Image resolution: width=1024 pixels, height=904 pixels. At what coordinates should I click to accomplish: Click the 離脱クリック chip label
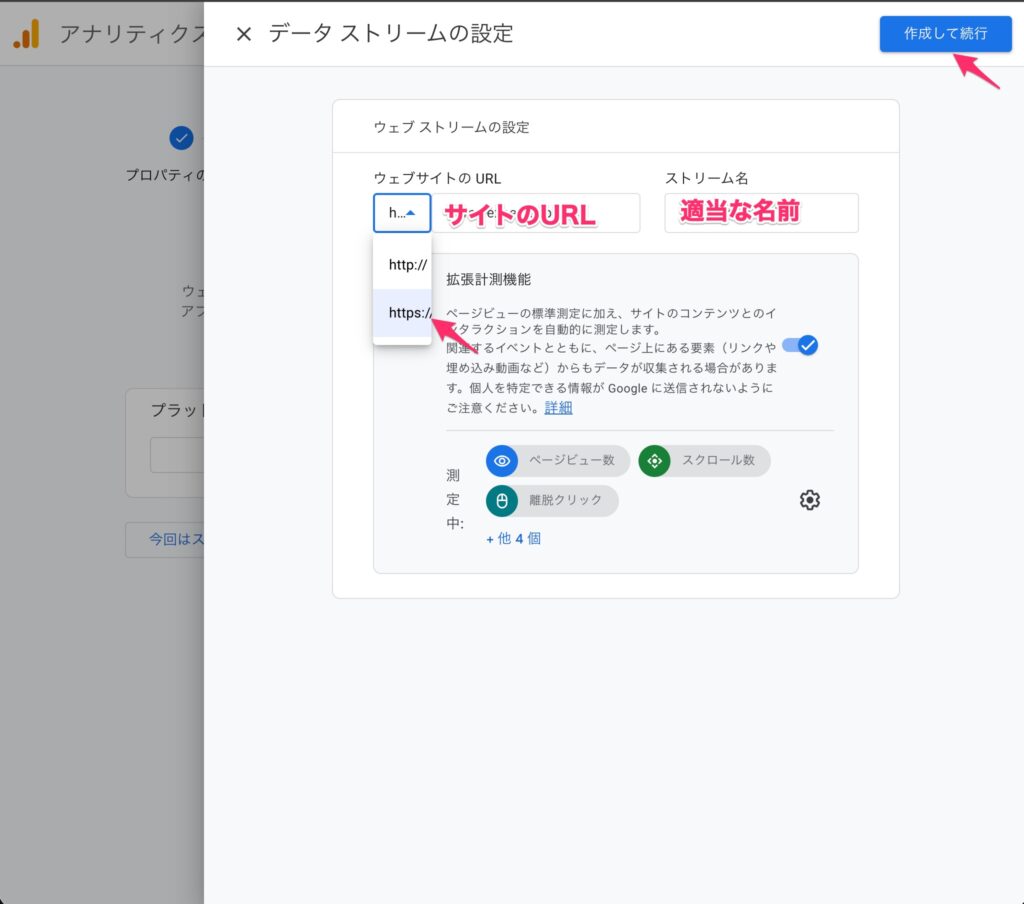pos(565,501)
